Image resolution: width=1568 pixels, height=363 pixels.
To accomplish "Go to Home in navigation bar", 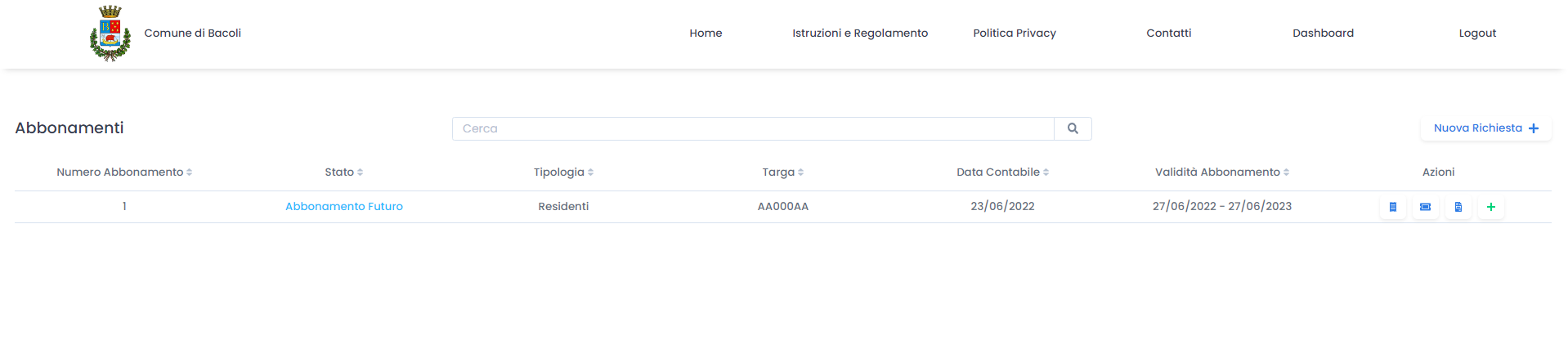I will pyautogui.click(x=706, y=34).
